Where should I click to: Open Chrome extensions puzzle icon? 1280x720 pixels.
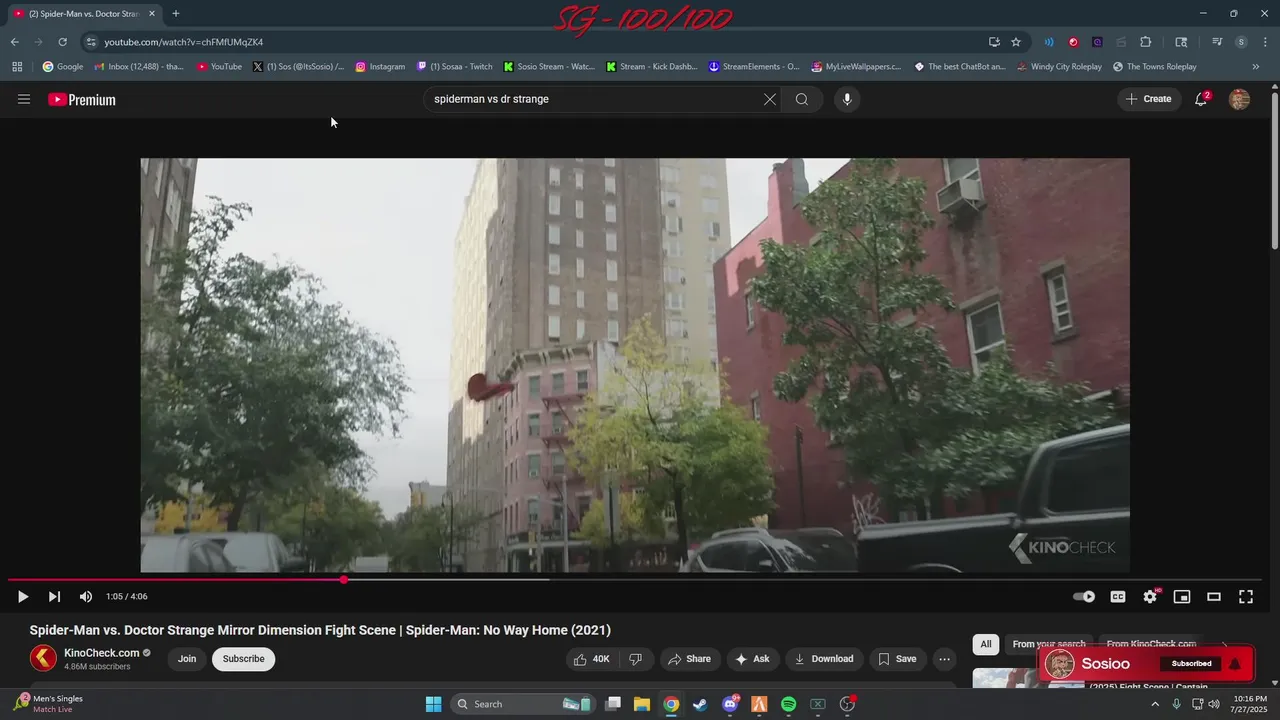point(1146,42)
